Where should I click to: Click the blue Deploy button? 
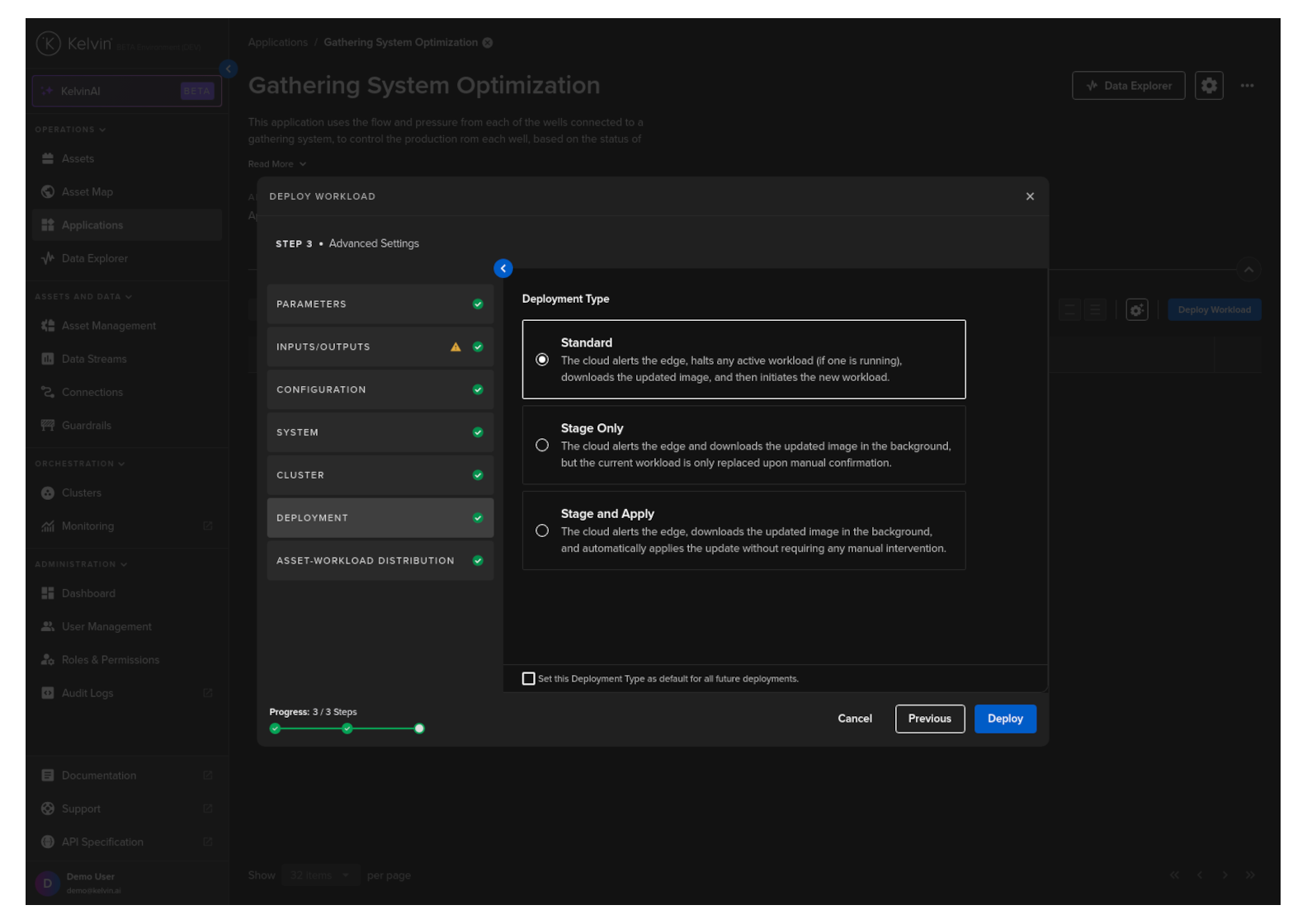click(1004, 719)
